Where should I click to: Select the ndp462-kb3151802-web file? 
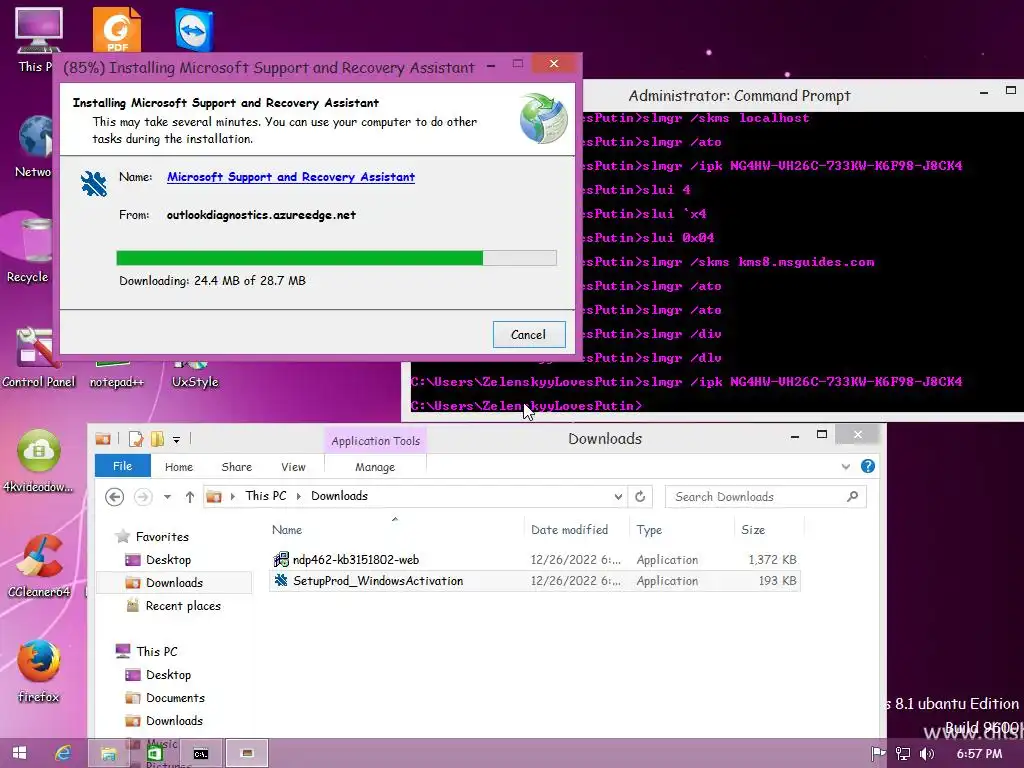534,560
